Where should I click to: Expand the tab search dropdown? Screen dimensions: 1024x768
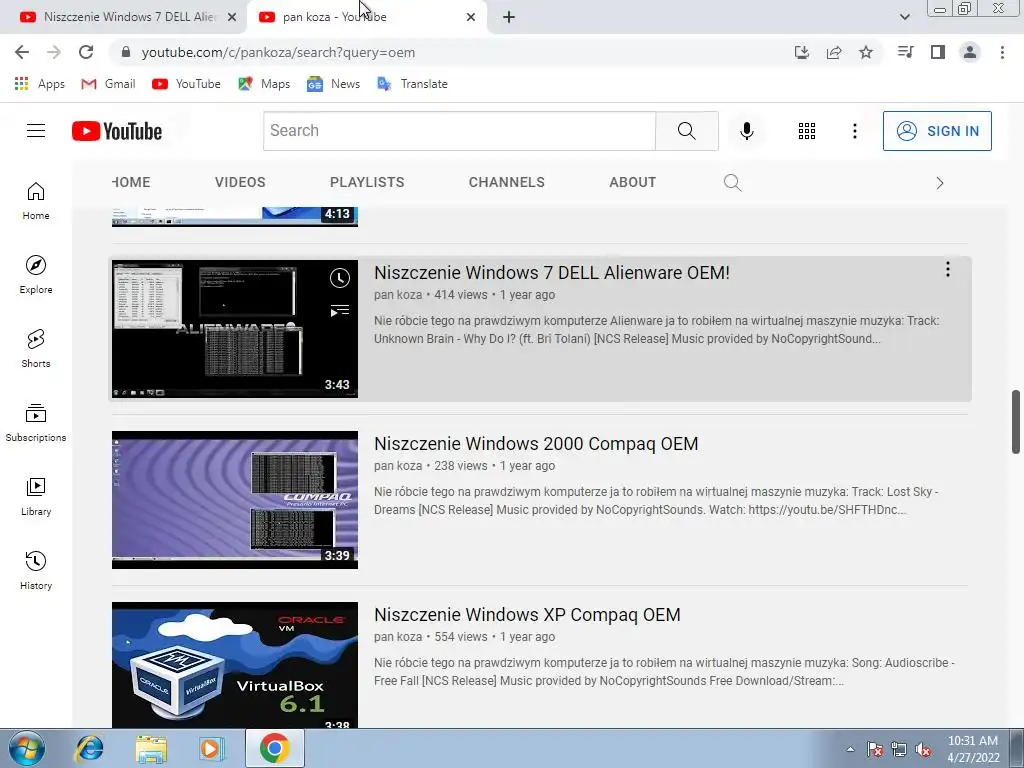(x=904, y=17)
